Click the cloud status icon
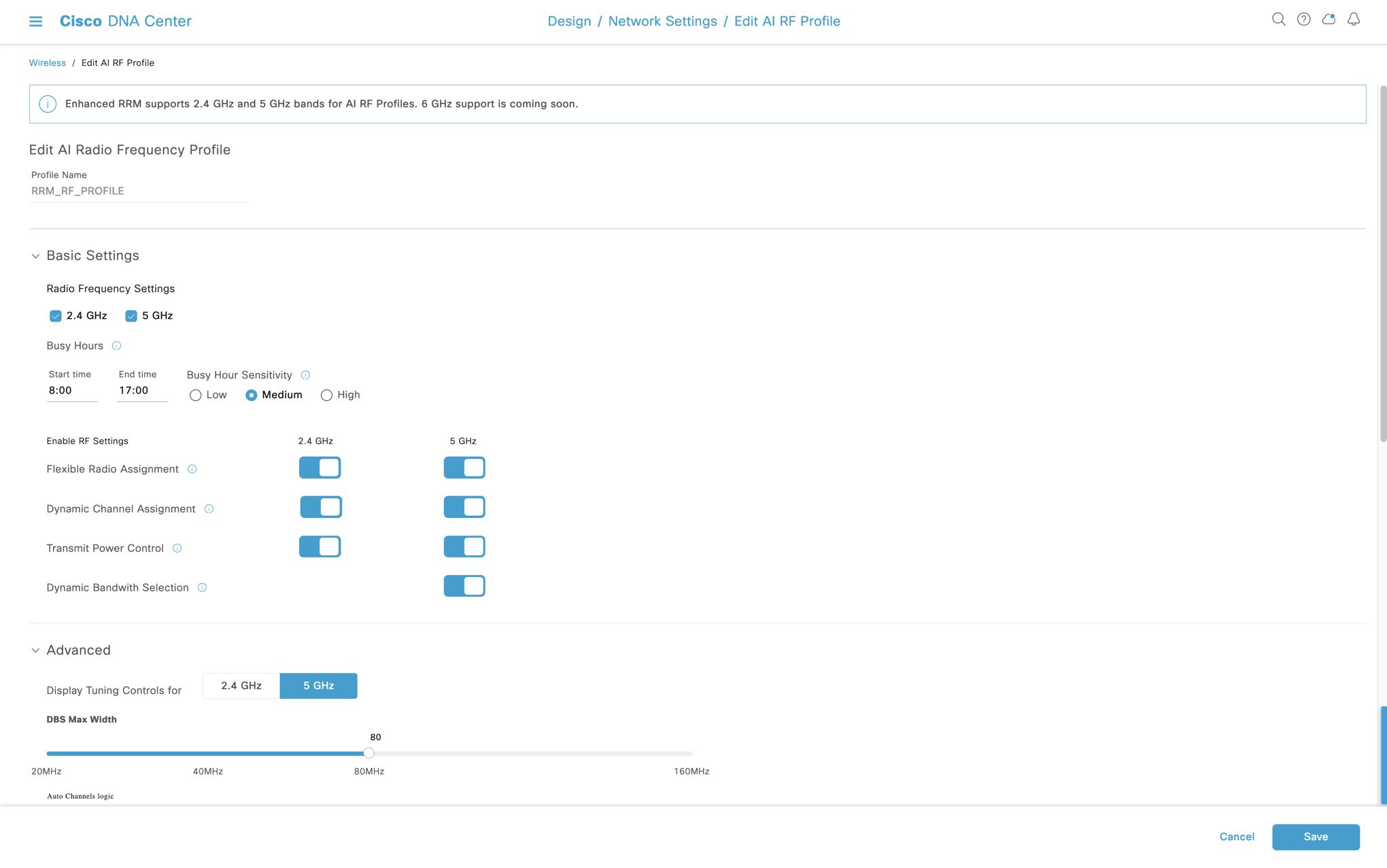Screen dimensions: 1387x868 tap(1329, 20)
